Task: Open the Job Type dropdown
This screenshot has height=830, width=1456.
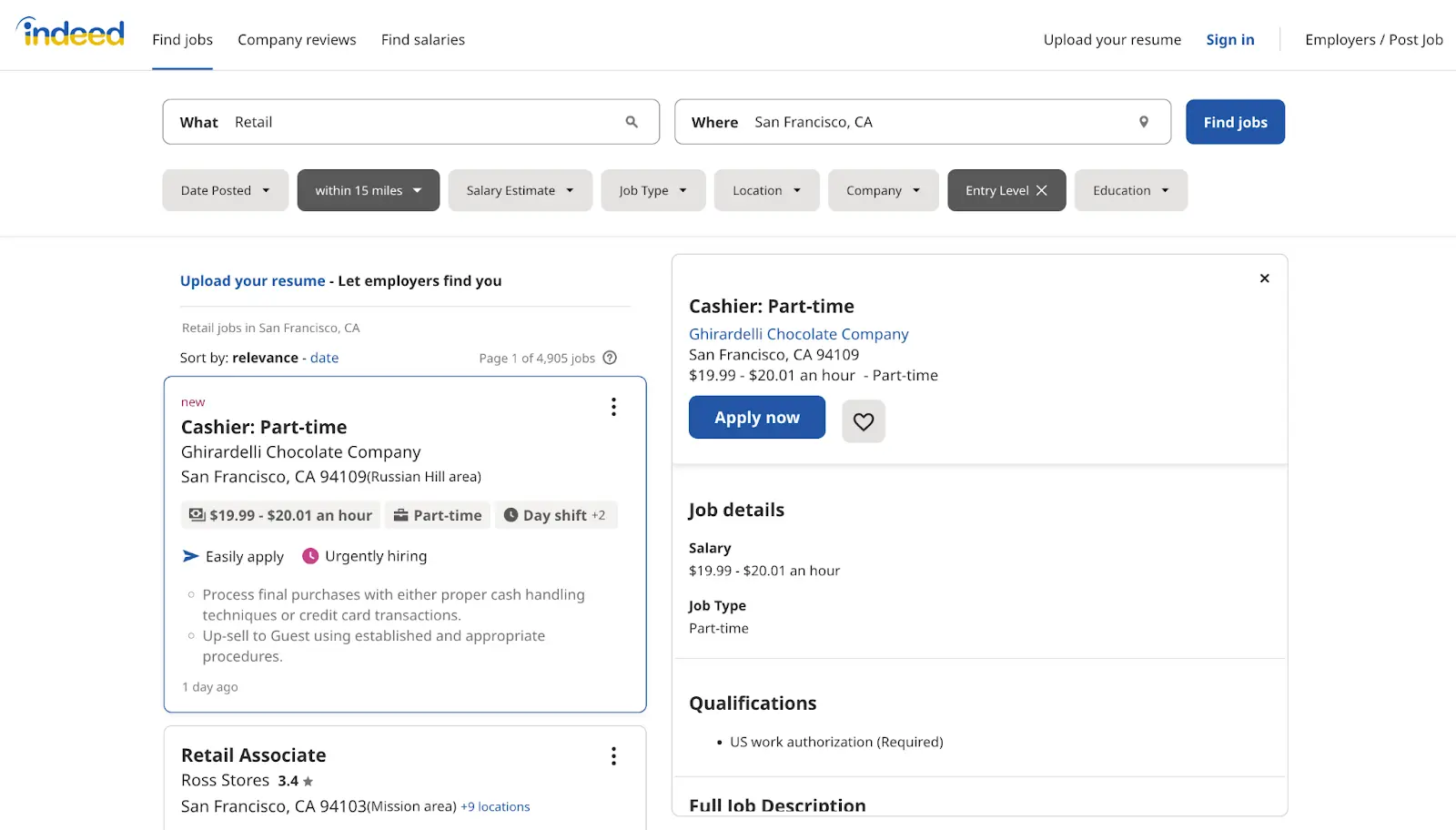Action: [x=652, y=190]
